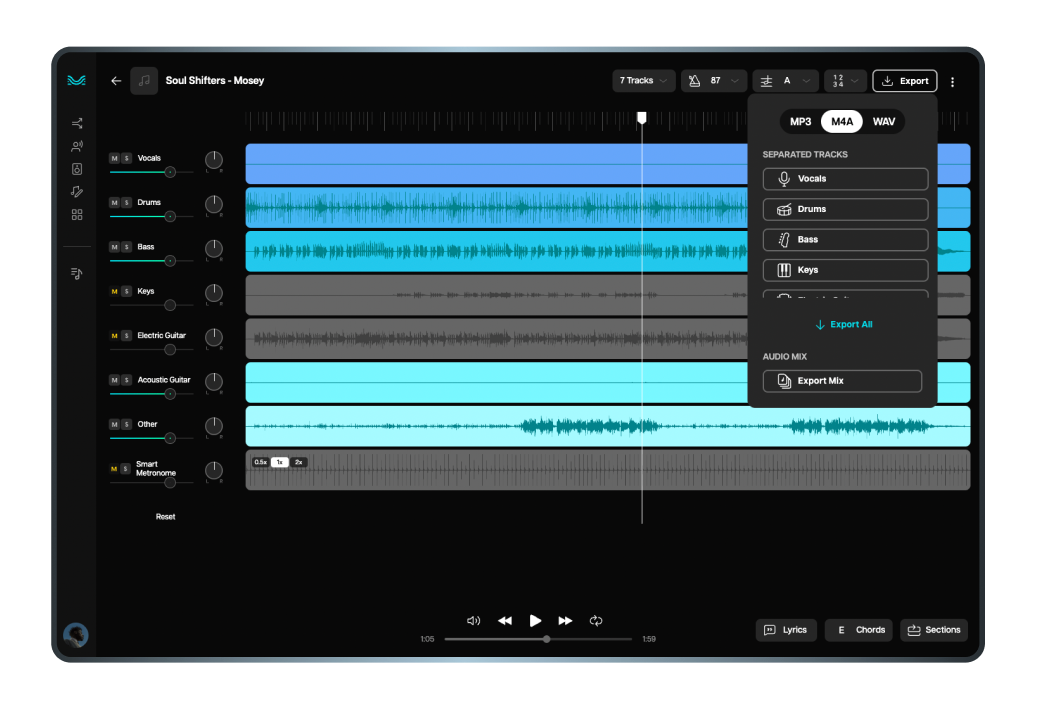1037x709 pixels.
Task: Open the Lyrics panel
Action: coord(786,630)
